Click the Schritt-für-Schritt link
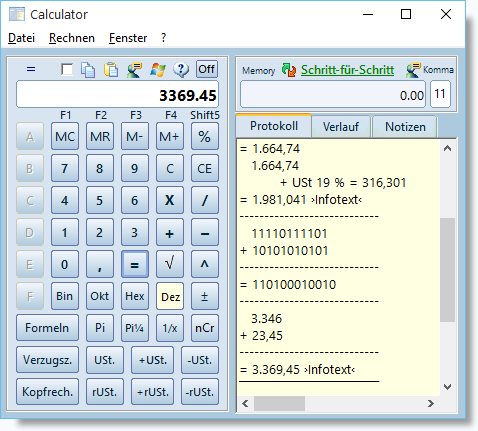478x431 pixels. click(x=347, y=70)
